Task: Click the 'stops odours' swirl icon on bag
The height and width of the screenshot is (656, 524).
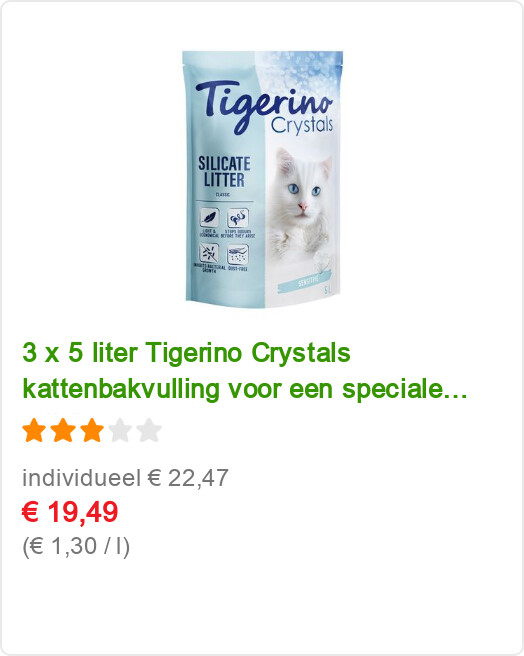Action: [238, 218]
